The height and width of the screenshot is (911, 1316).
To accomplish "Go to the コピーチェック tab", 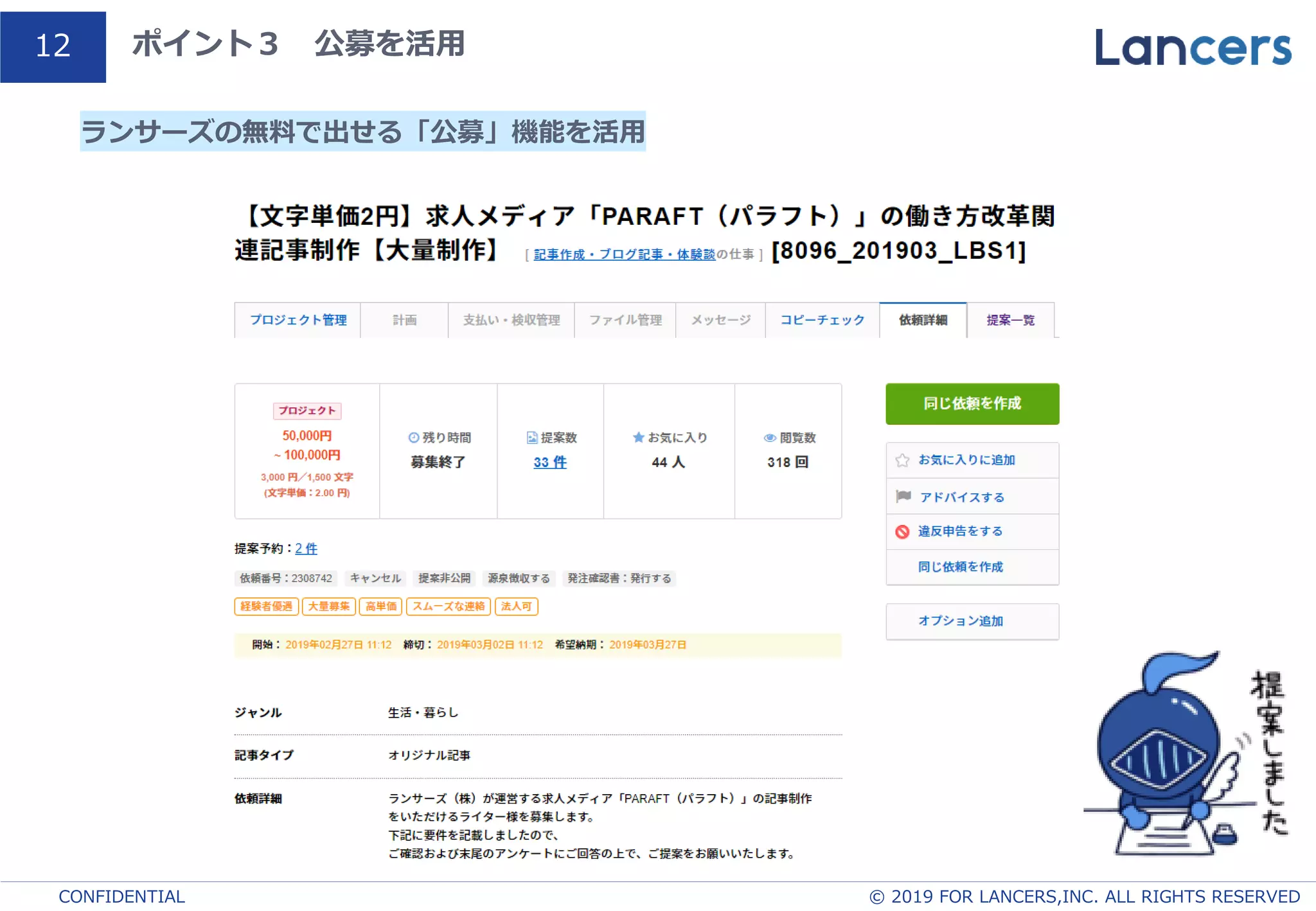I will tap(822, 320).
